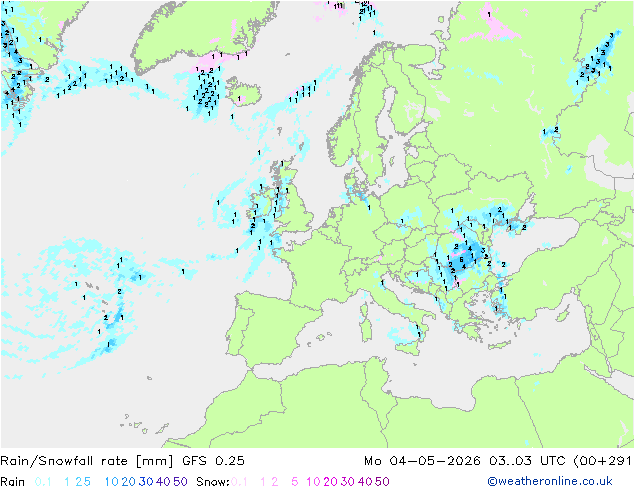Select the "(00+291" forecast offset text
634x490 pixels.
pyautogui.click(x=602, y=461)
